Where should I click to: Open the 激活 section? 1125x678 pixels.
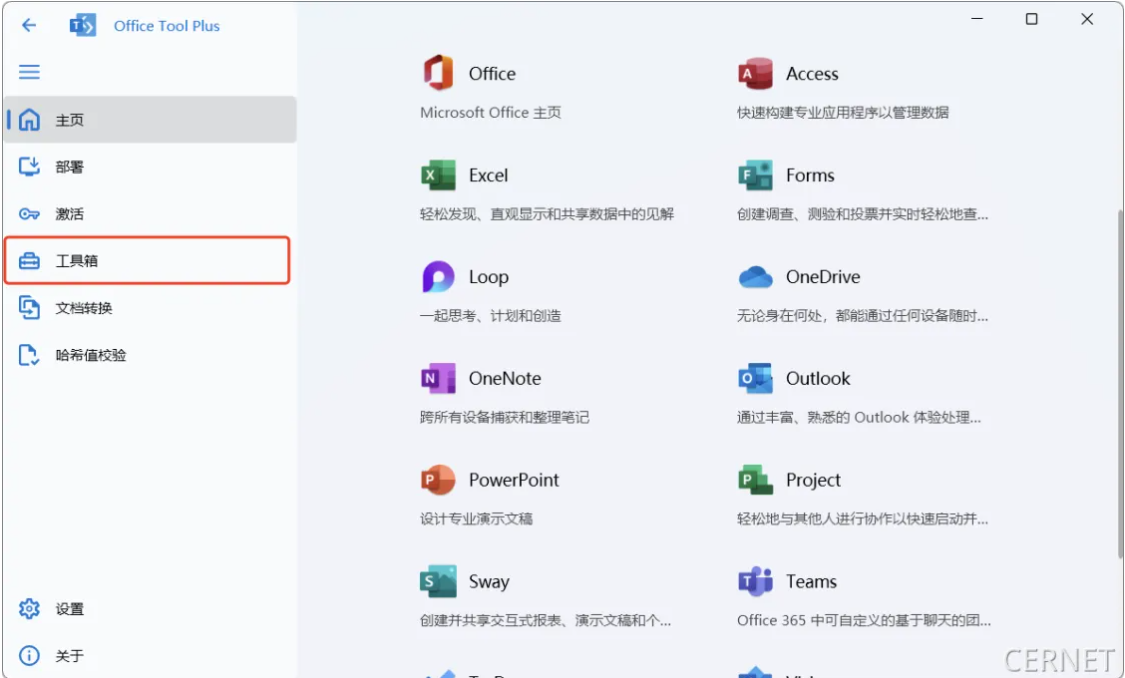[69, 214]
